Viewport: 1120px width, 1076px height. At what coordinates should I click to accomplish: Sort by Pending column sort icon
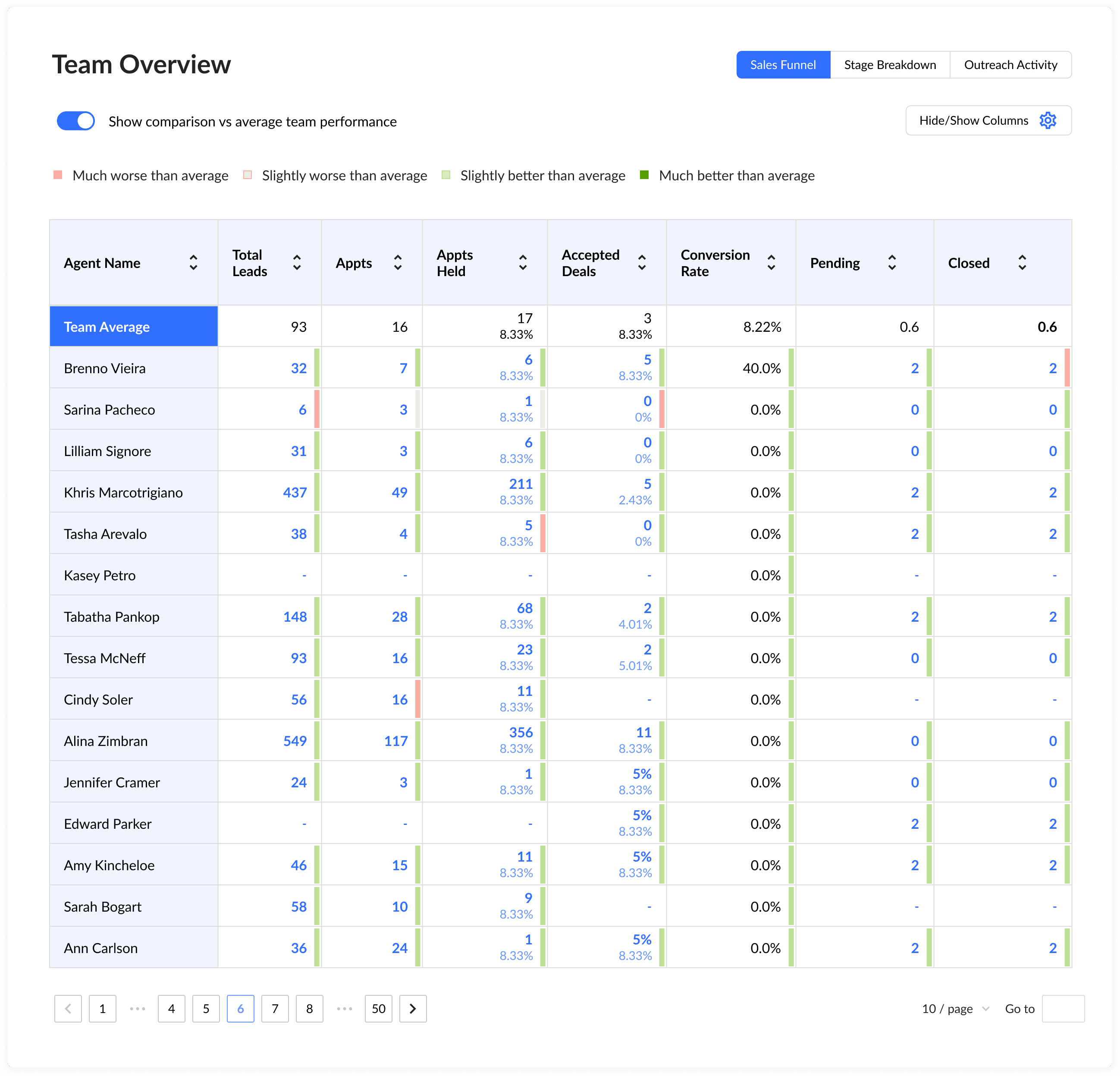click(x=891, y=263)
